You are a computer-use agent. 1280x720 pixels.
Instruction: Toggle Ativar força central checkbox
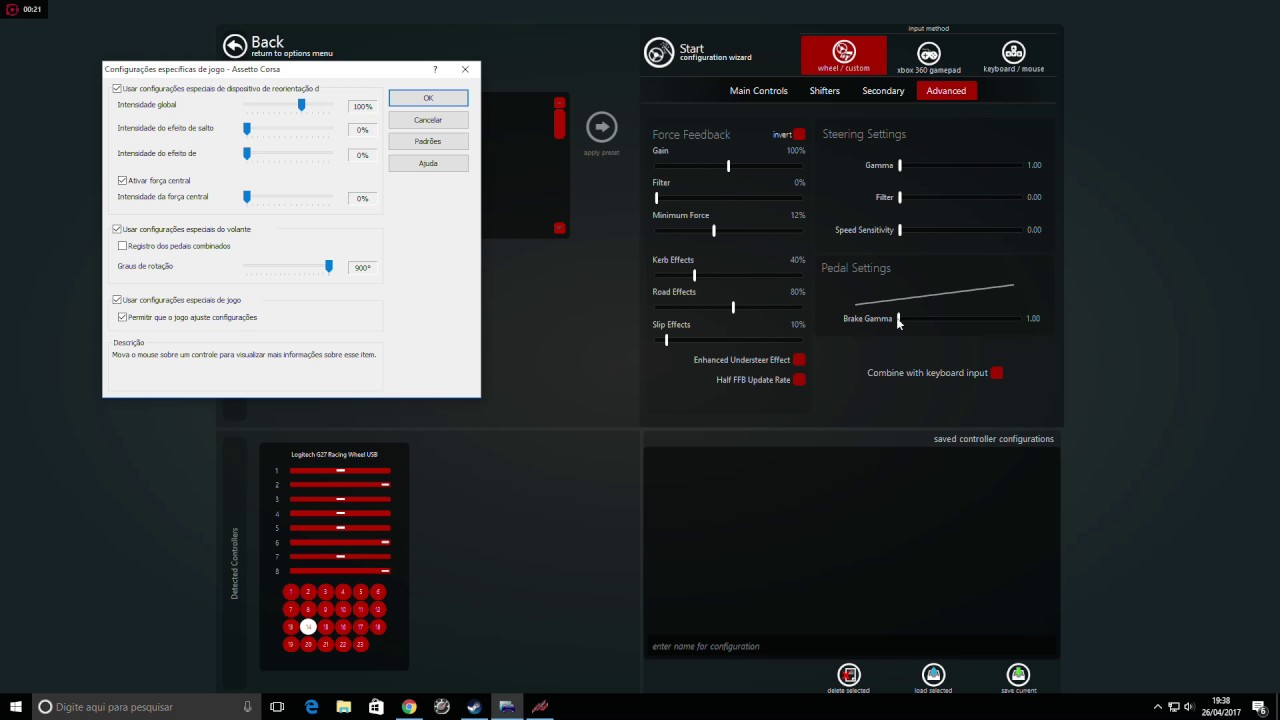pyautogui.click(x=123, y=181)
